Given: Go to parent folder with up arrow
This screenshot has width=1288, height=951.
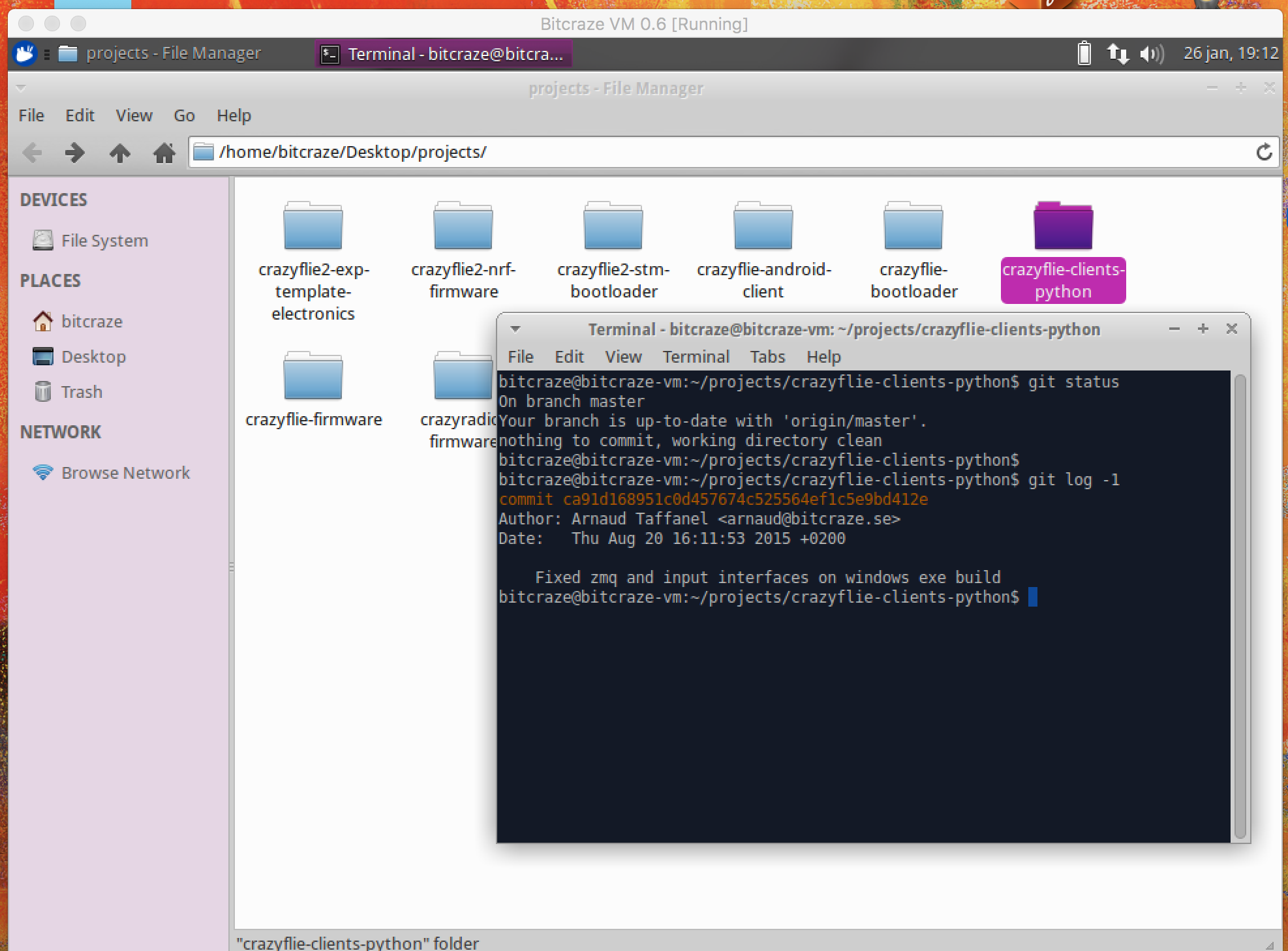Looking at the screenshot, I should (119, 153).
